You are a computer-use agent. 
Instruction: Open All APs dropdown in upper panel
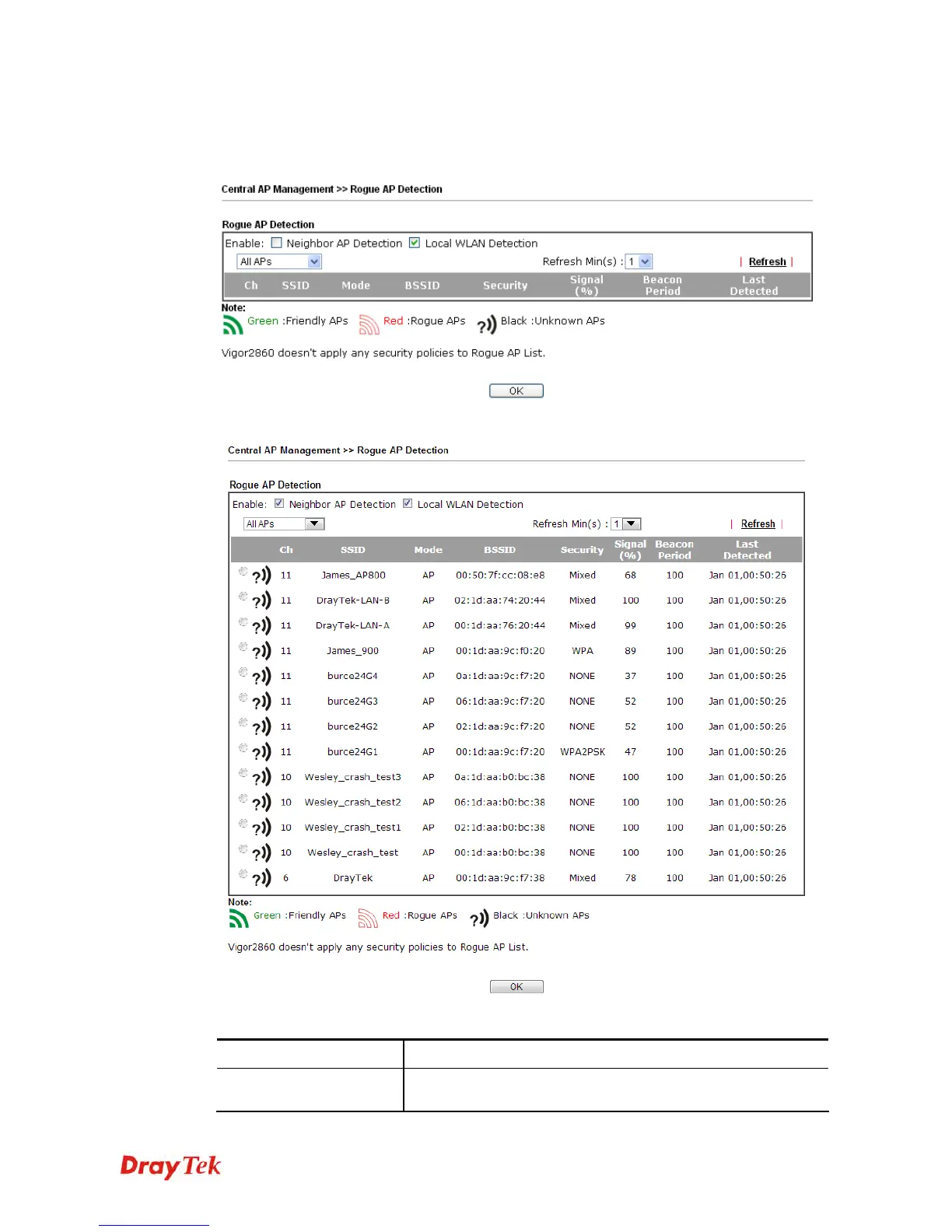click(279, 261)
